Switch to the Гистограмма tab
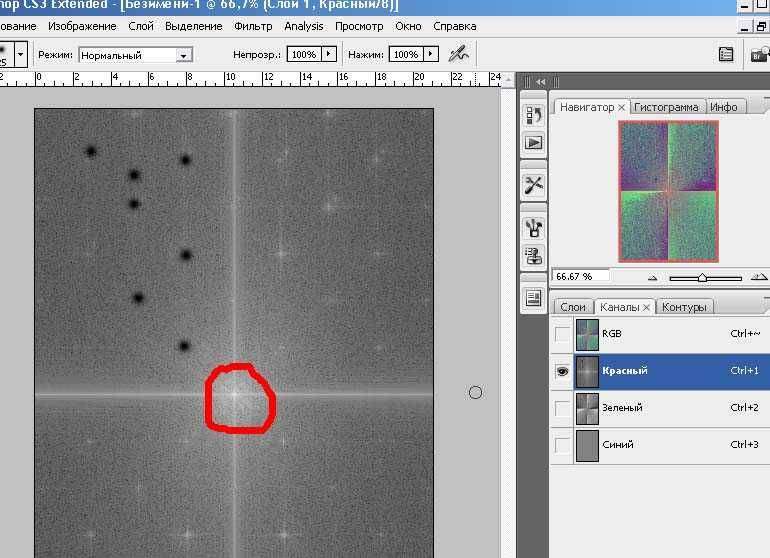The image size is (770, 558). [668, 107]
